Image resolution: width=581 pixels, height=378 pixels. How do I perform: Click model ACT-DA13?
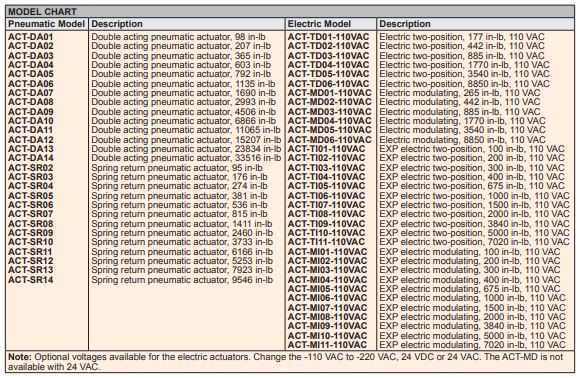pos(31,149)
